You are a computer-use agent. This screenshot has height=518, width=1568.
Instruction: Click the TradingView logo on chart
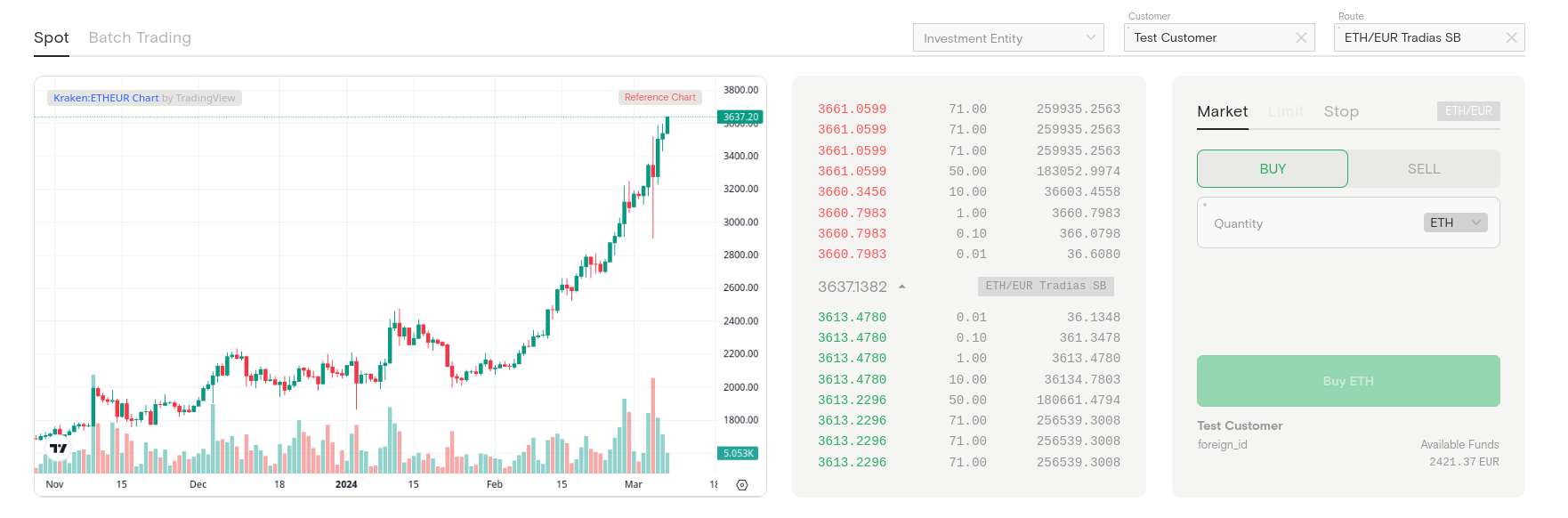pyautogui.click(x=59, y=449)
